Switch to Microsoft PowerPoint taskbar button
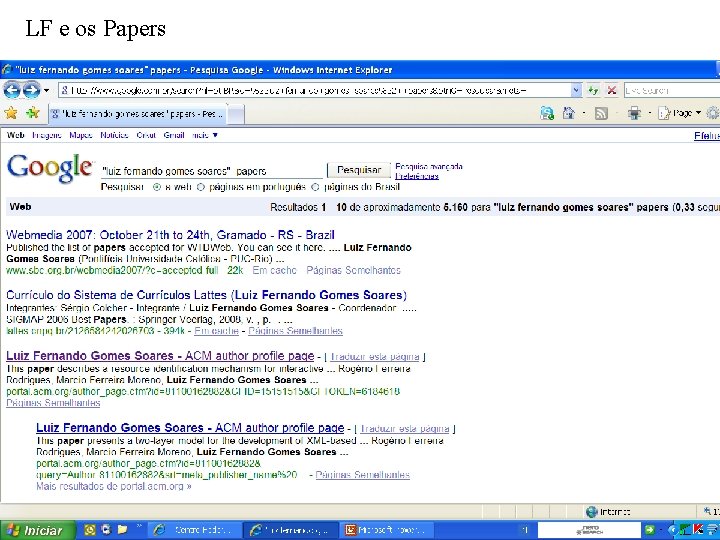 388,530
